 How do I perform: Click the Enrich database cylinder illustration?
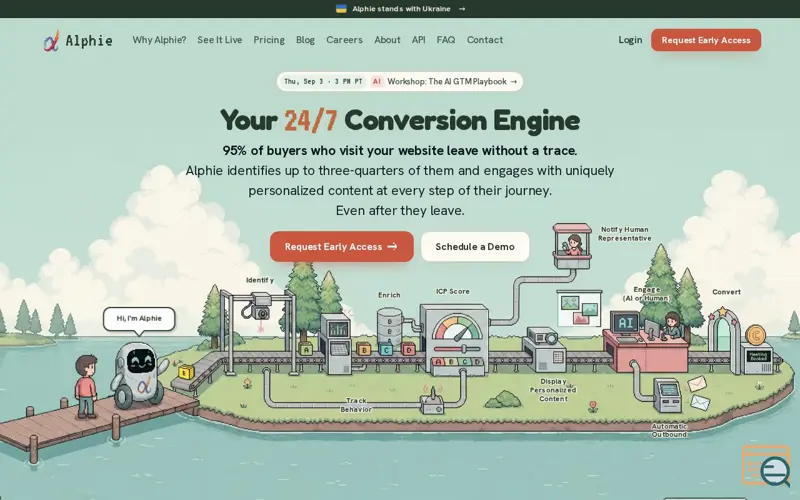click(x=389, y=327)
